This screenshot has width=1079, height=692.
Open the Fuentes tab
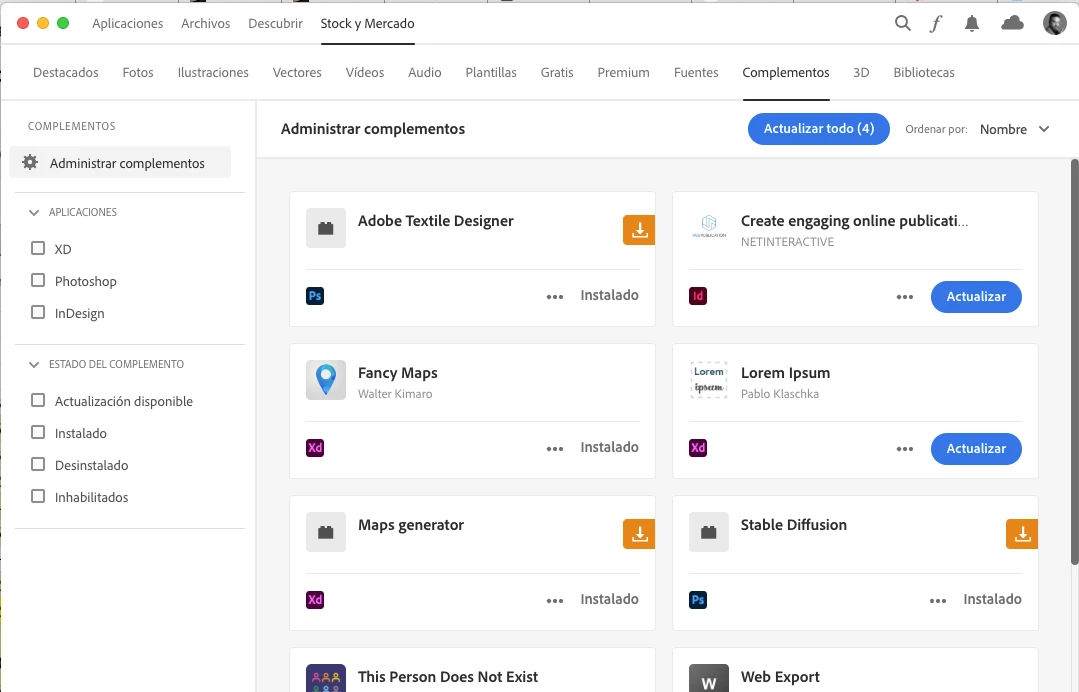[696, 72]
